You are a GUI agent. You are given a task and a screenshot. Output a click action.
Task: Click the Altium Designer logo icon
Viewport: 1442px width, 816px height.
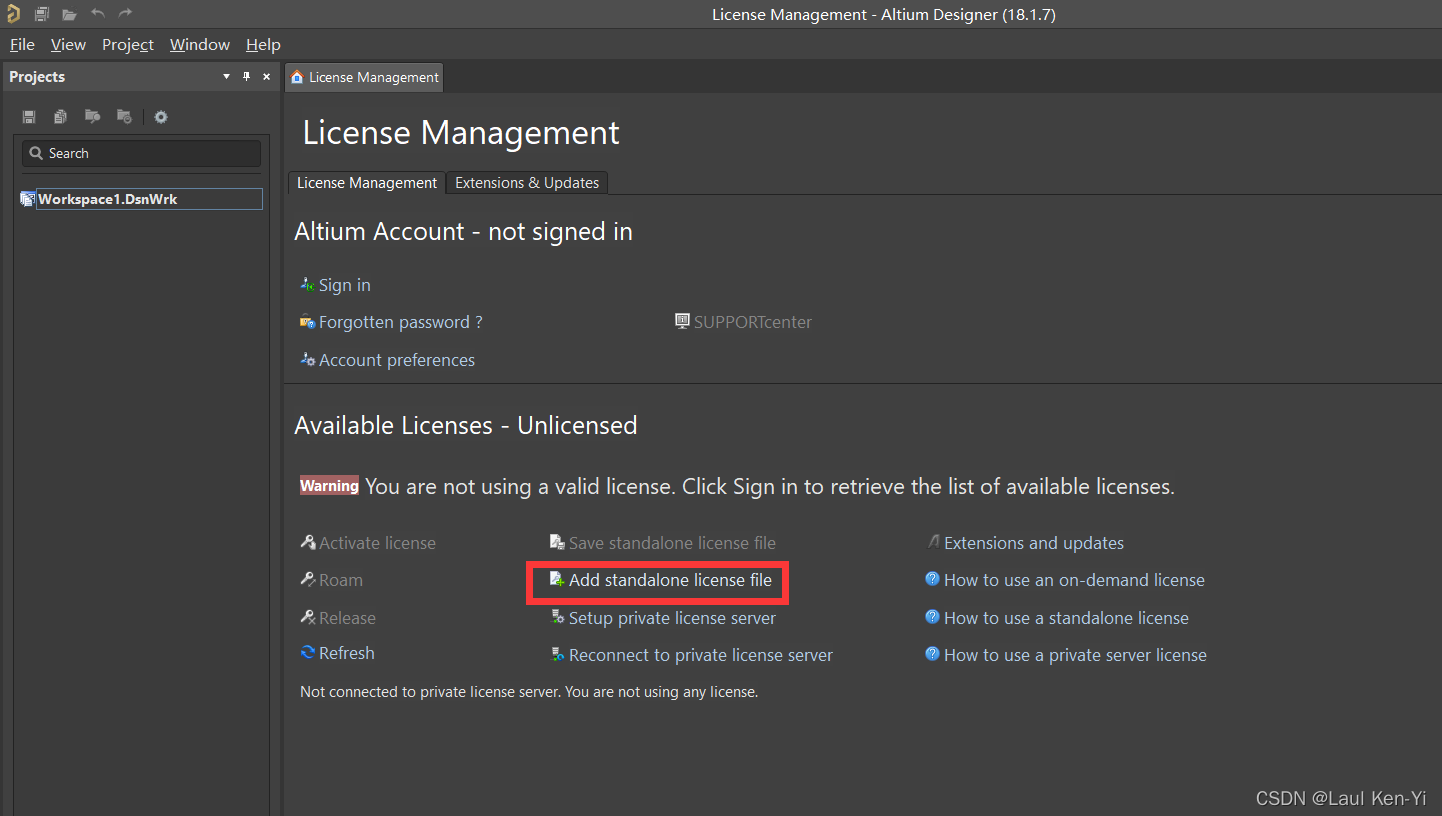point(13,14)
